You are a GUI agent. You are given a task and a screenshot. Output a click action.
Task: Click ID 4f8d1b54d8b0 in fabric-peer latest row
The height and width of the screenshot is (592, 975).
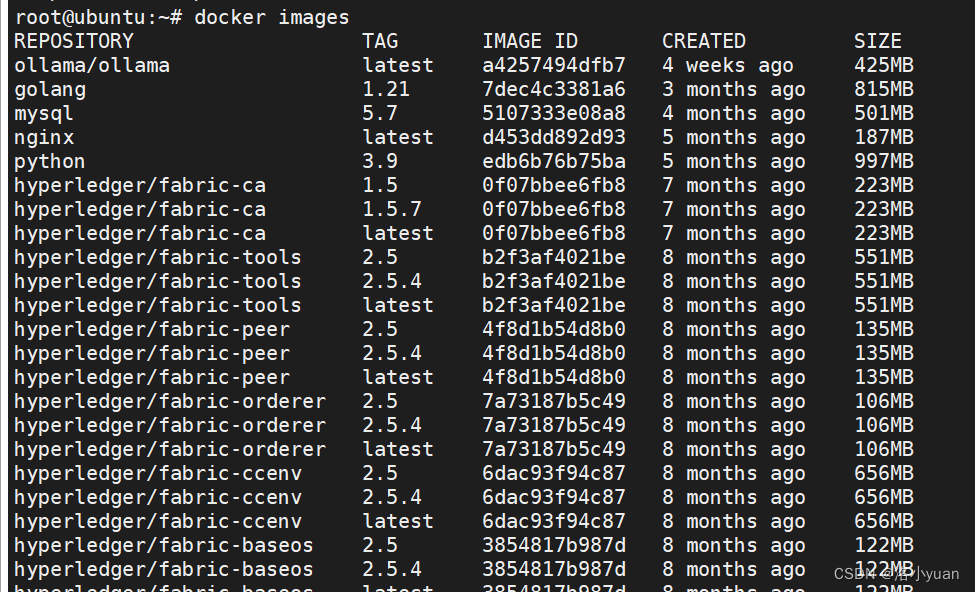(554, 377)
